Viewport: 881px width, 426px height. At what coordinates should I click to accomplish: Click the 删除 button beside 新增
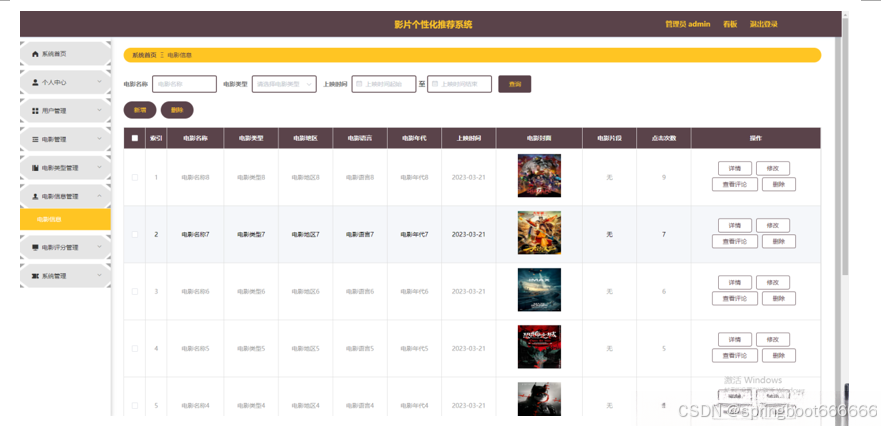177,110
